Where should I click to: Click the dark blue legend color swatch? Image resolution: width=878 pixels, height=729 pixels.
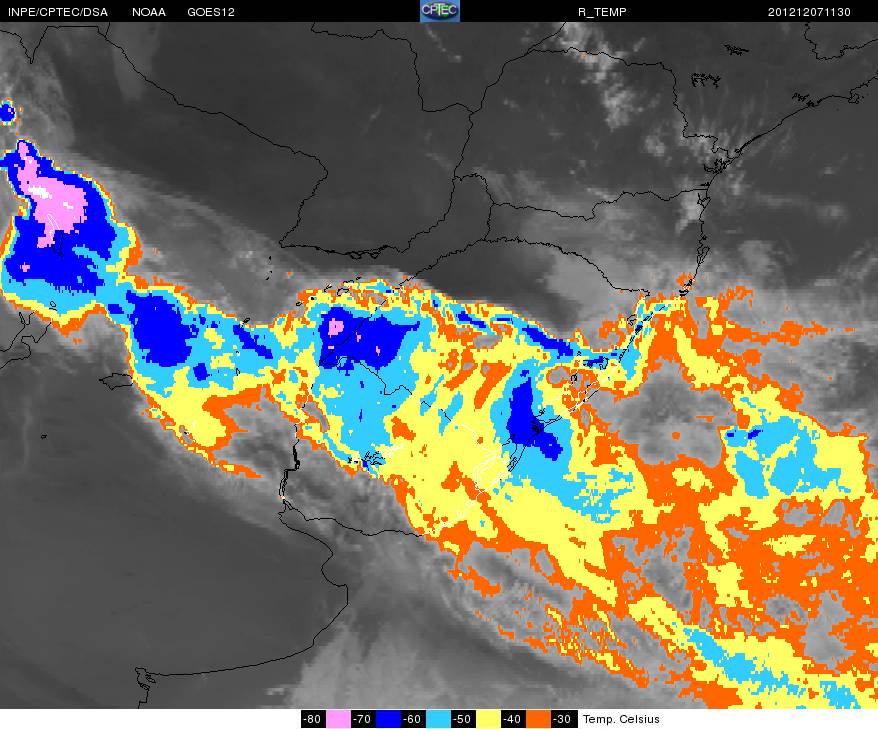coord(388,719)
